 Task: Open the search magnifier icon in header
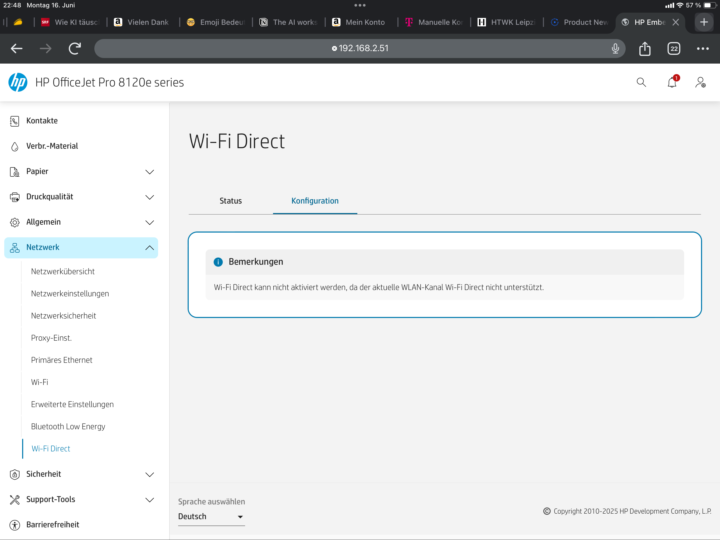(641, 82)
